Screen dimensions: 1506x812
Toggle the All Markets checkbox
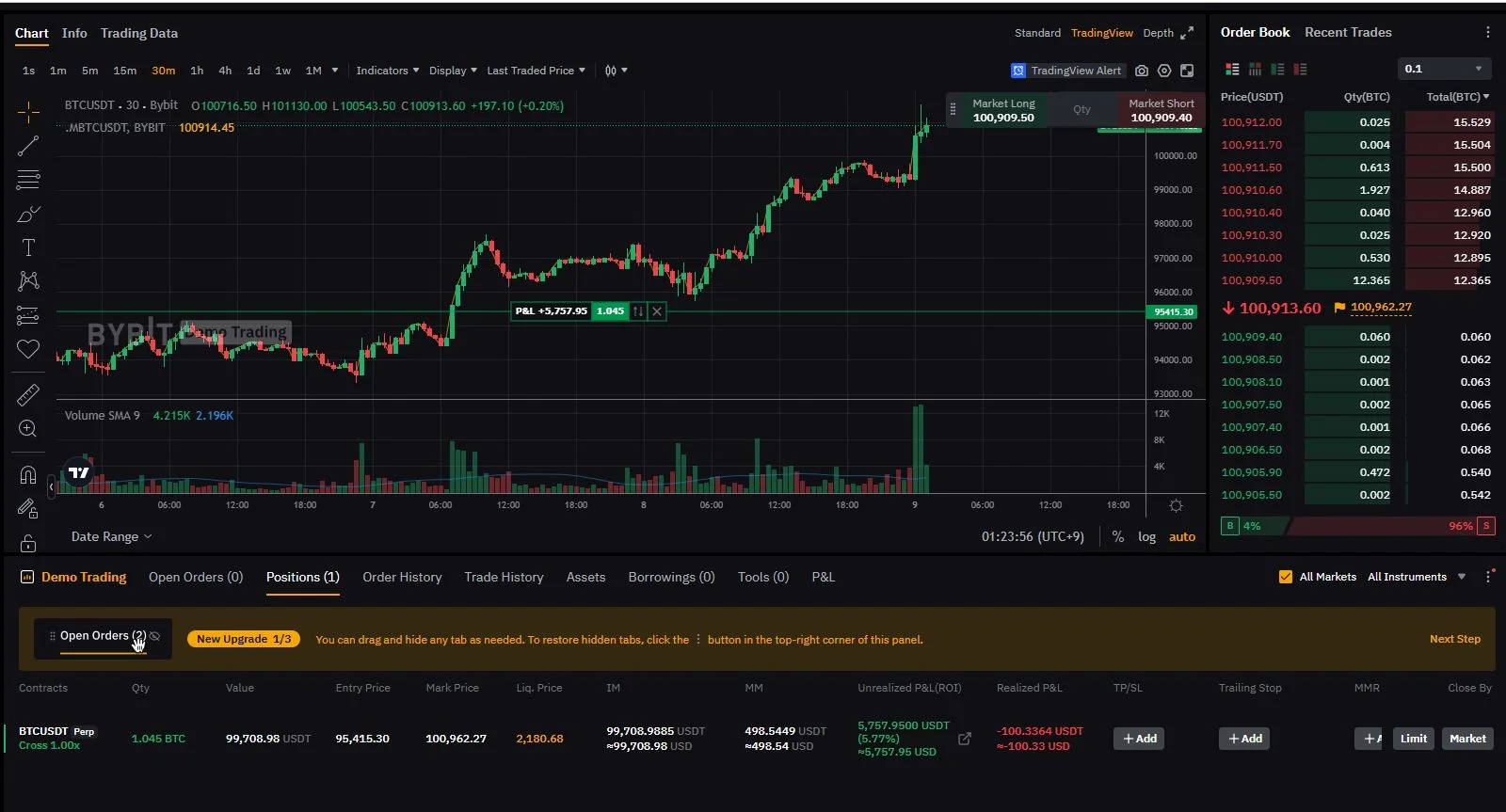tap(1286, 577)
